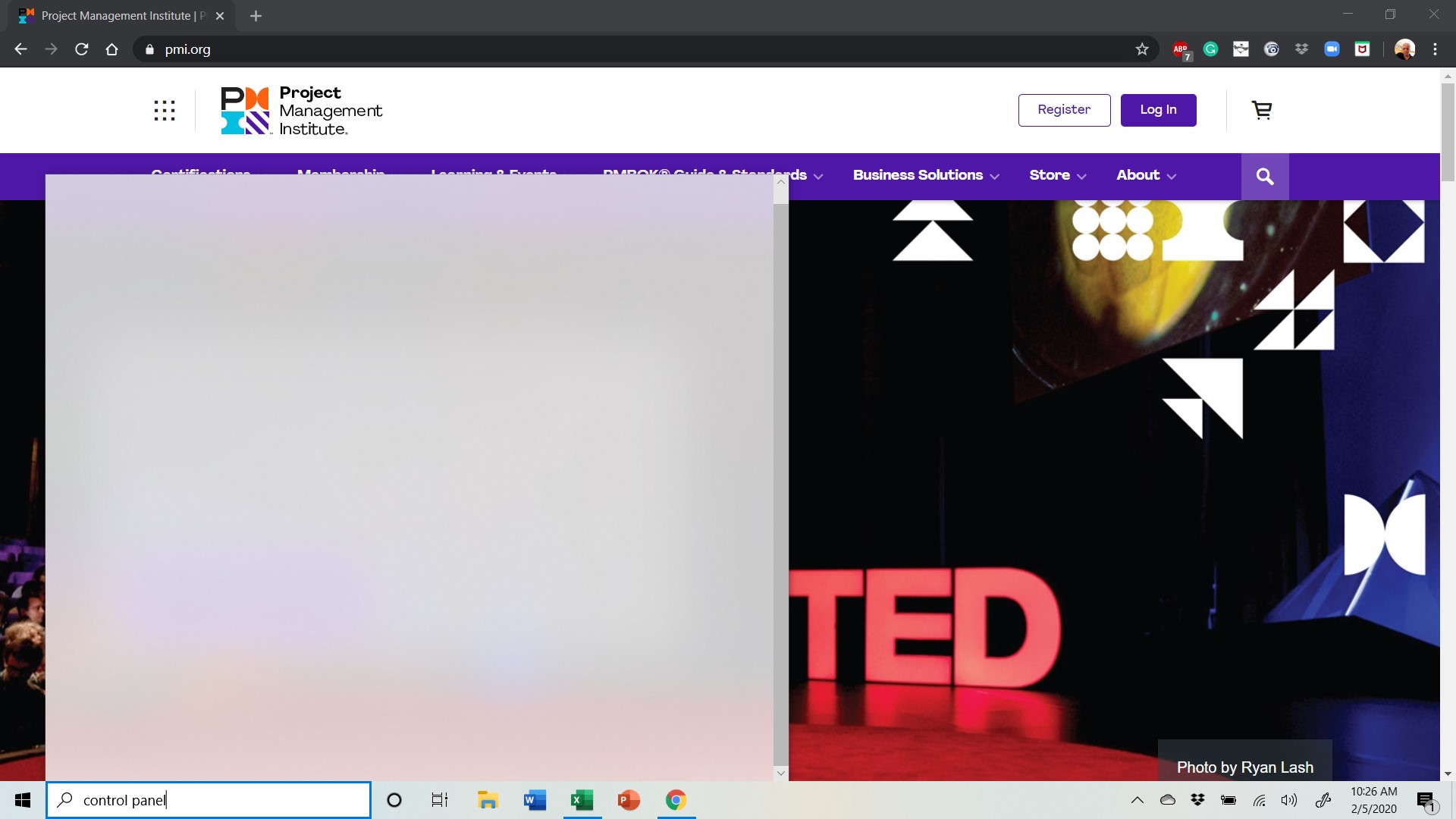This screenshot has width=1456, height=819.
Task: Click the Windows search box
Action: tap(209, 800)
